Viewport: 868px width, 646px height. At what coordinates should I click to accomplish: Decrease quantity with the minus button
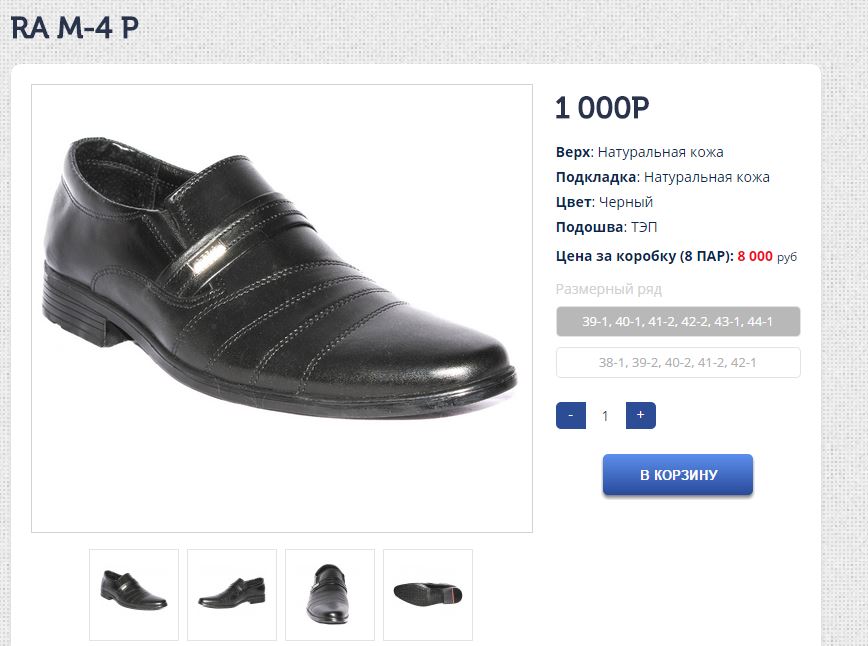pos(570,416)
